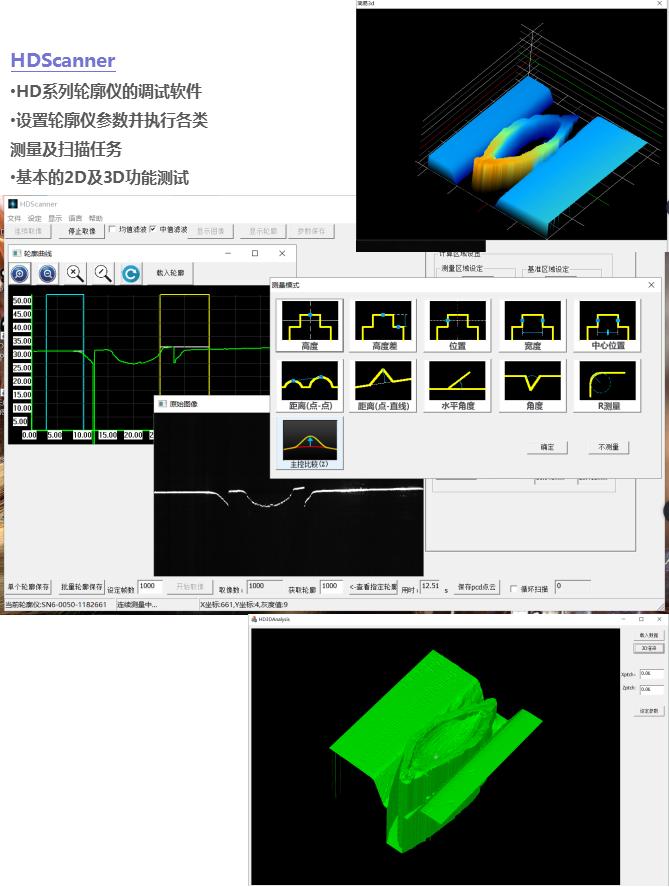Click status text 当前轮廓仪:SN6-0050-1182661
Image resolution: width=669 pixels, height=887 pixels.
56,605
